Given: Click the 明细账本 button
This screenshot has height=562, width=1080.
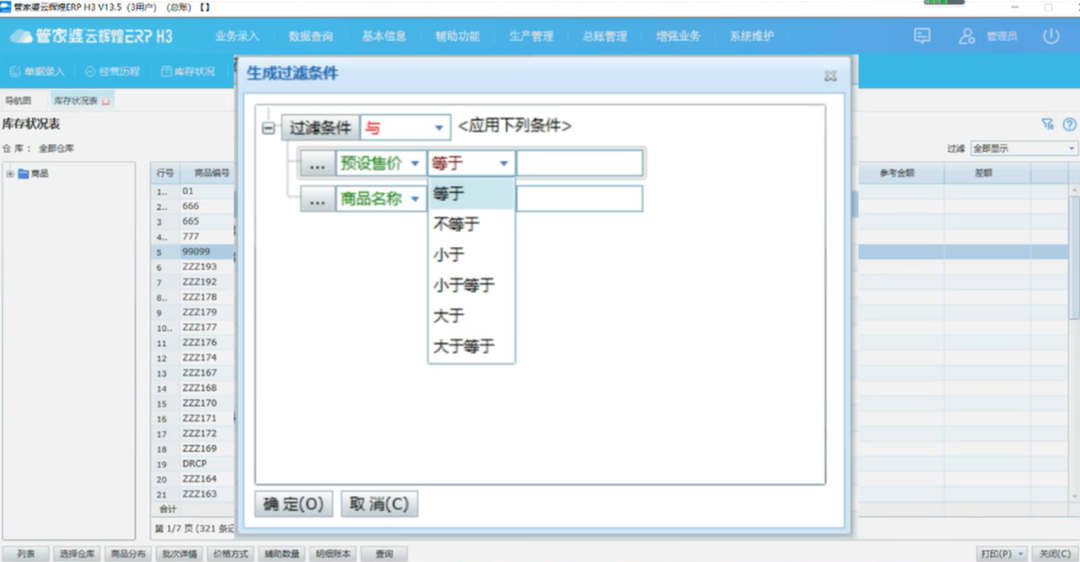Looking at the screenshot, I should (x=333, y=554).
